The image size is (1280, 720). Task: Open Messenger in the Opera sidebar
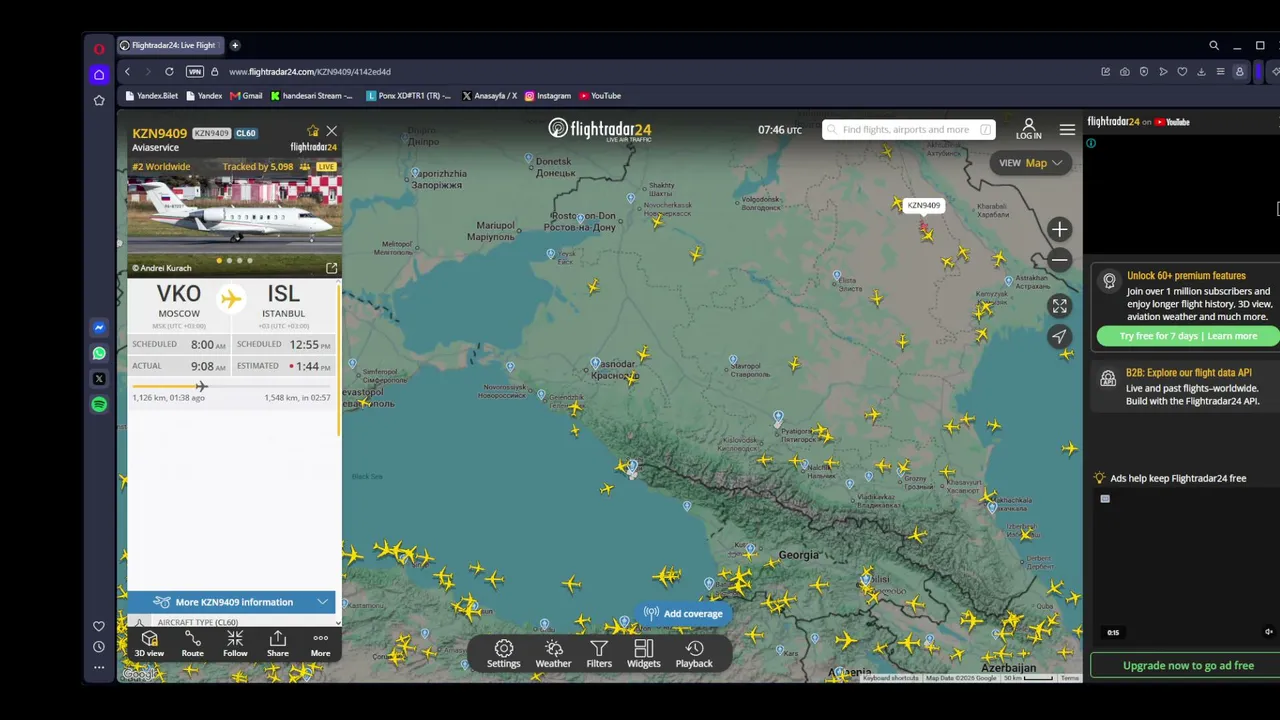pyautogui.click(x=99, y=327)
